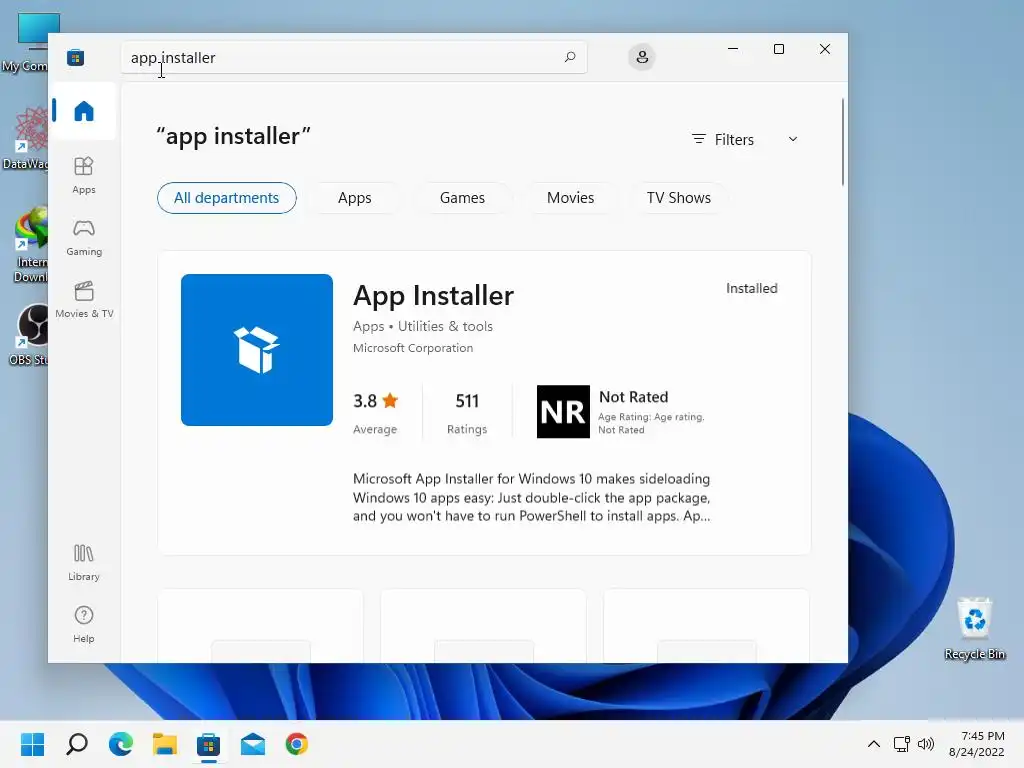Click the Apps • Utilities & tools category text
This screenshot has width=1024, height=768.
click(x=423, y=326)
